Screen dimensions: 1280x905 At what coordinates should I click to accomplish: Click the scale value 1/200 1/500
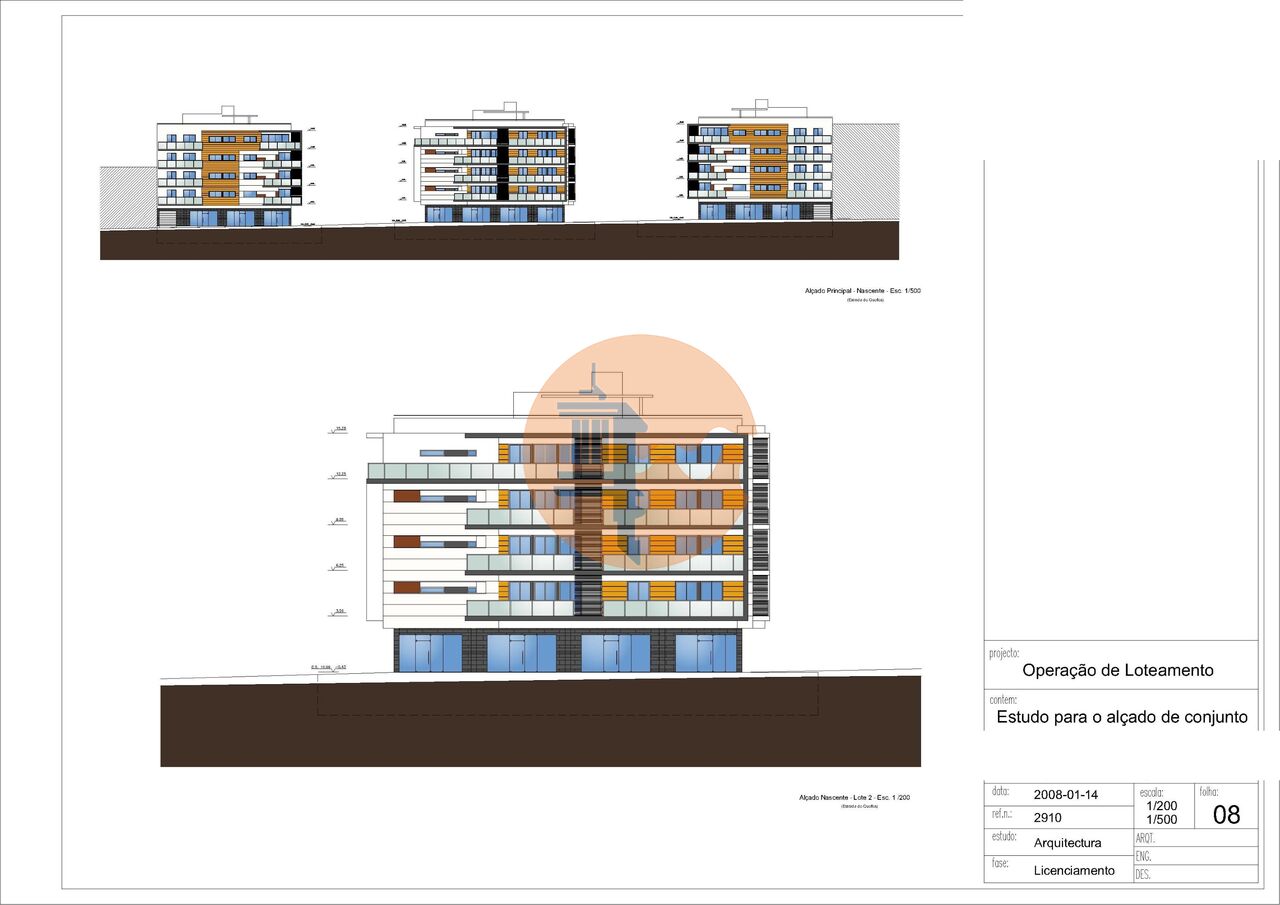(x=1161, y=812)
